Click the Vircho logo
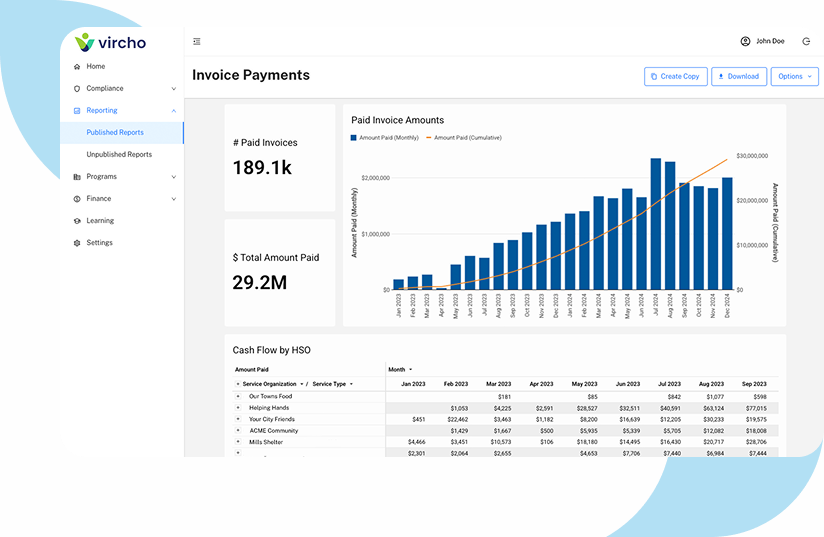 (x=110, y=43)
